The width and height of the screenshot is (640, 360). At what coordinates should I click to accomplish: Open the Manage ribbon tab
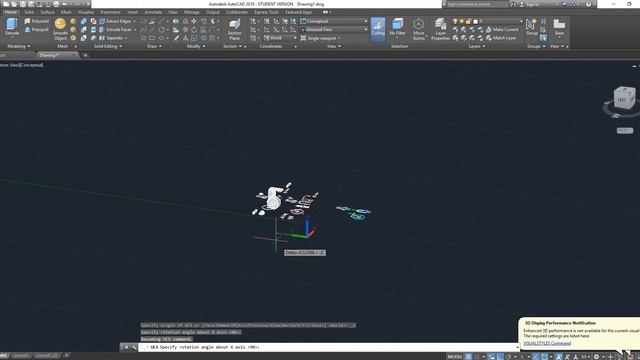191,12
